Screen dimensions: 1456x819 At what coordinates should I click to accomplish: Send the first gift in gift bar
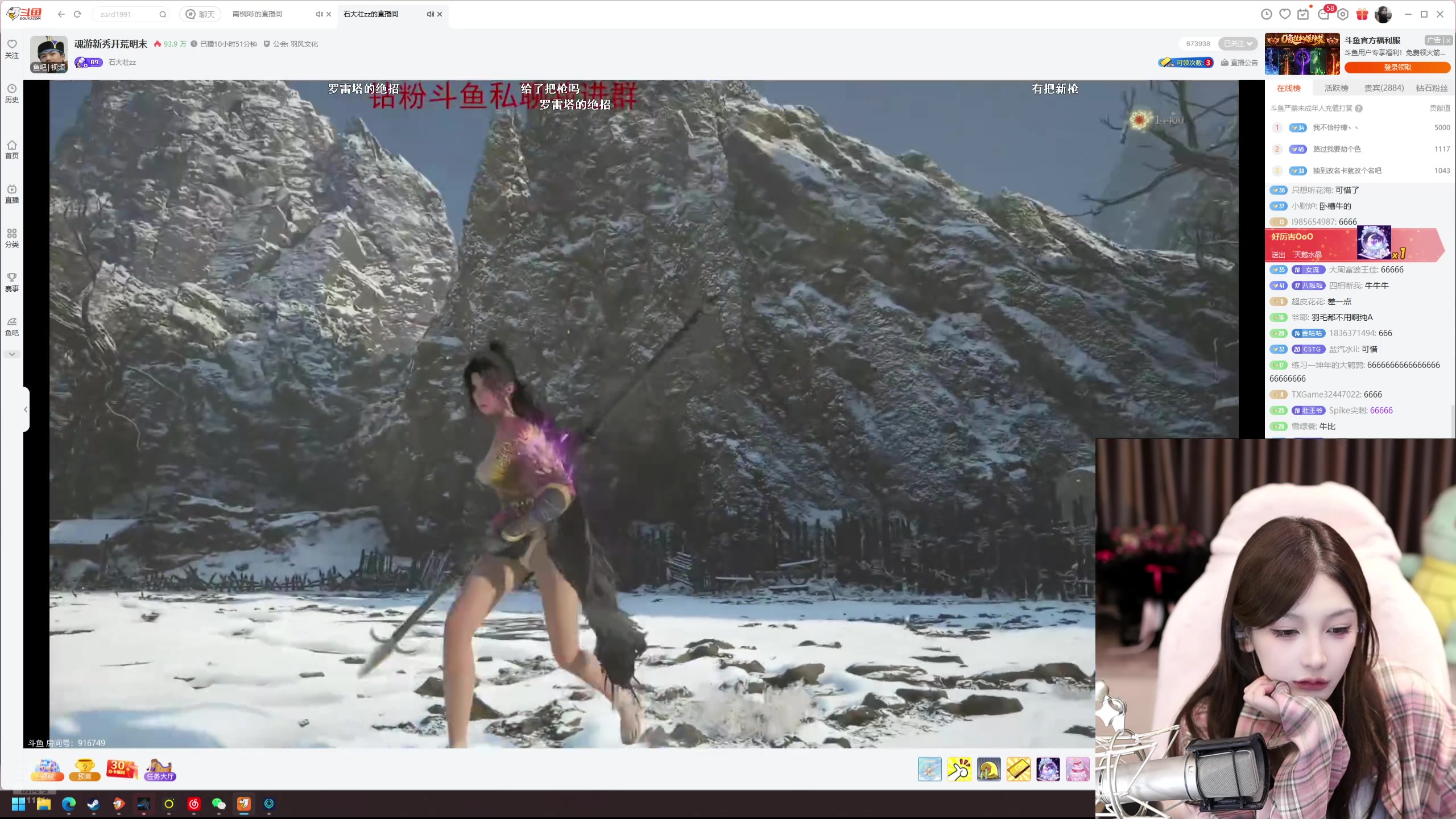click(930, 770)
